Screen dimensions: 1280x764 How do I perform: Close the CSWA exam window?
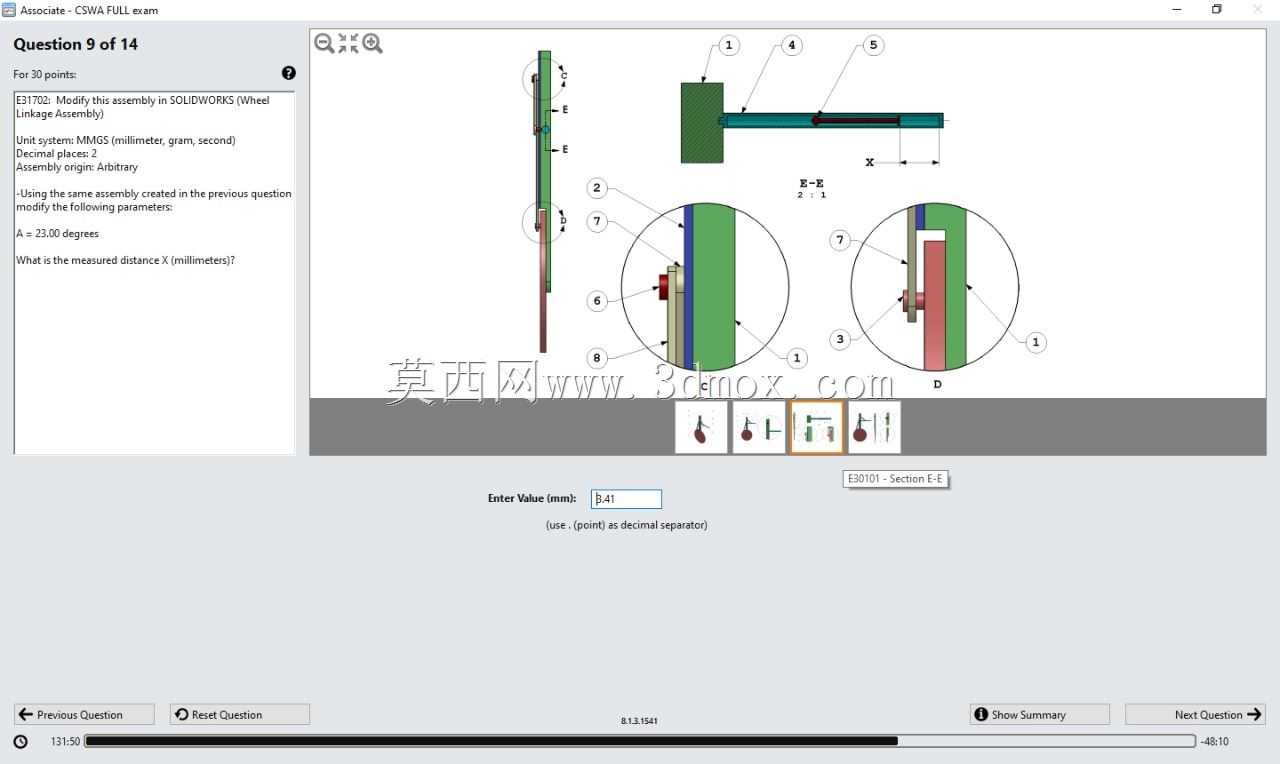tap(1258, 10)
